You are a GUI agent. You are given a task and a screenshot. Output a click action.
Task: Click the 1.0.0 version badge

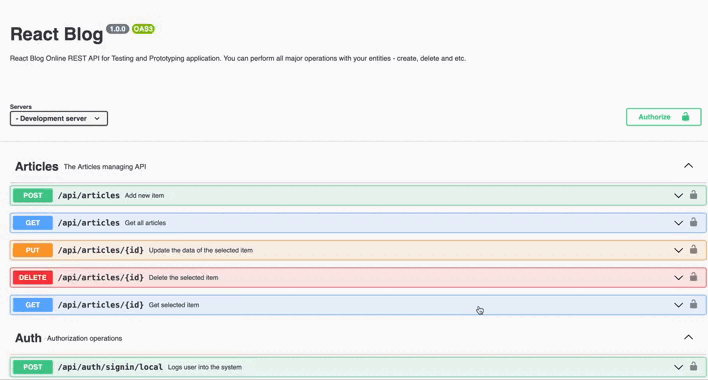(x=117, y=29)
